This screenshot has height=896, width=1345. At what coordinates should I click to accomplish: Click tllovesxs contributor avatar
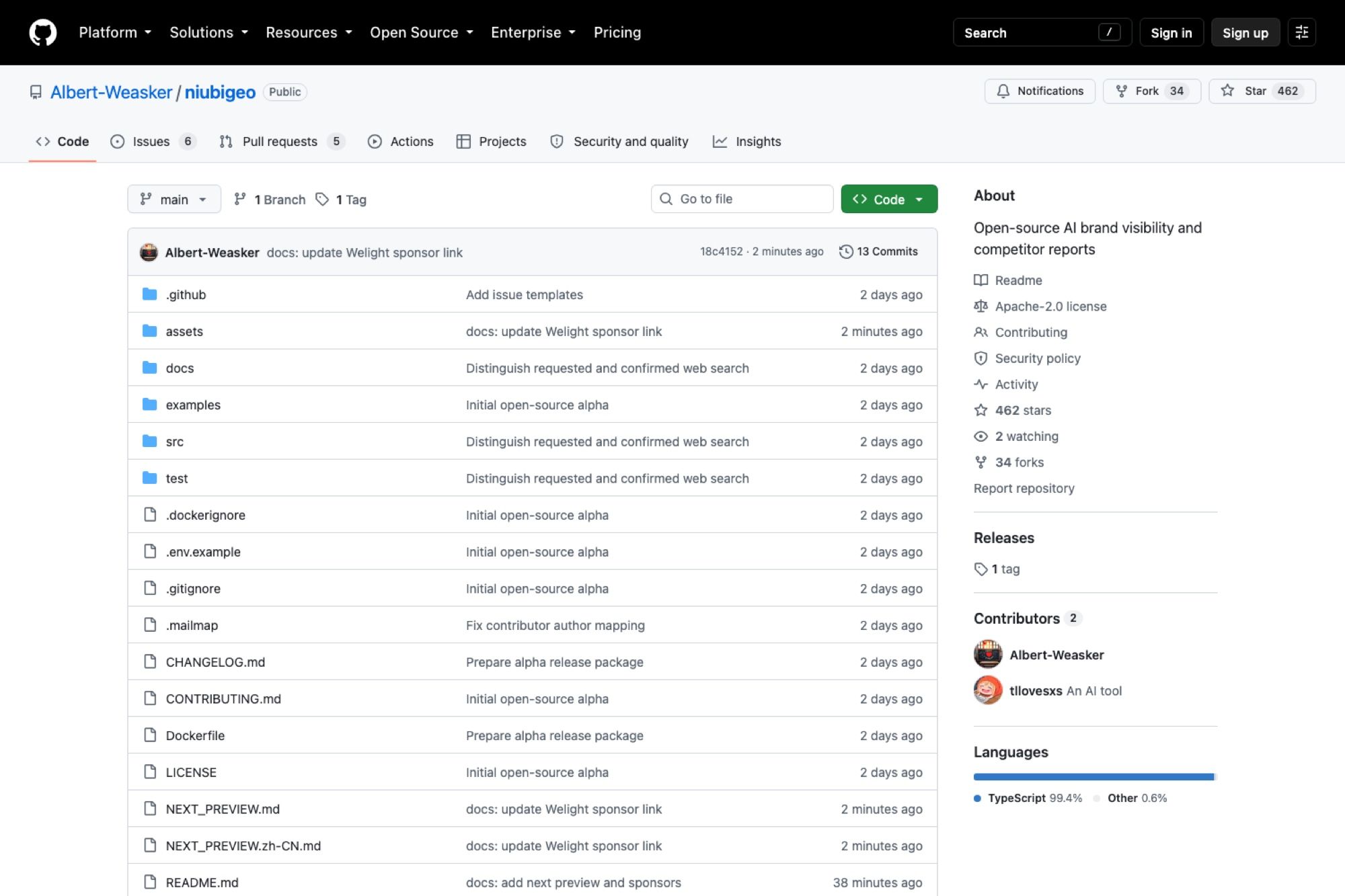988,690
